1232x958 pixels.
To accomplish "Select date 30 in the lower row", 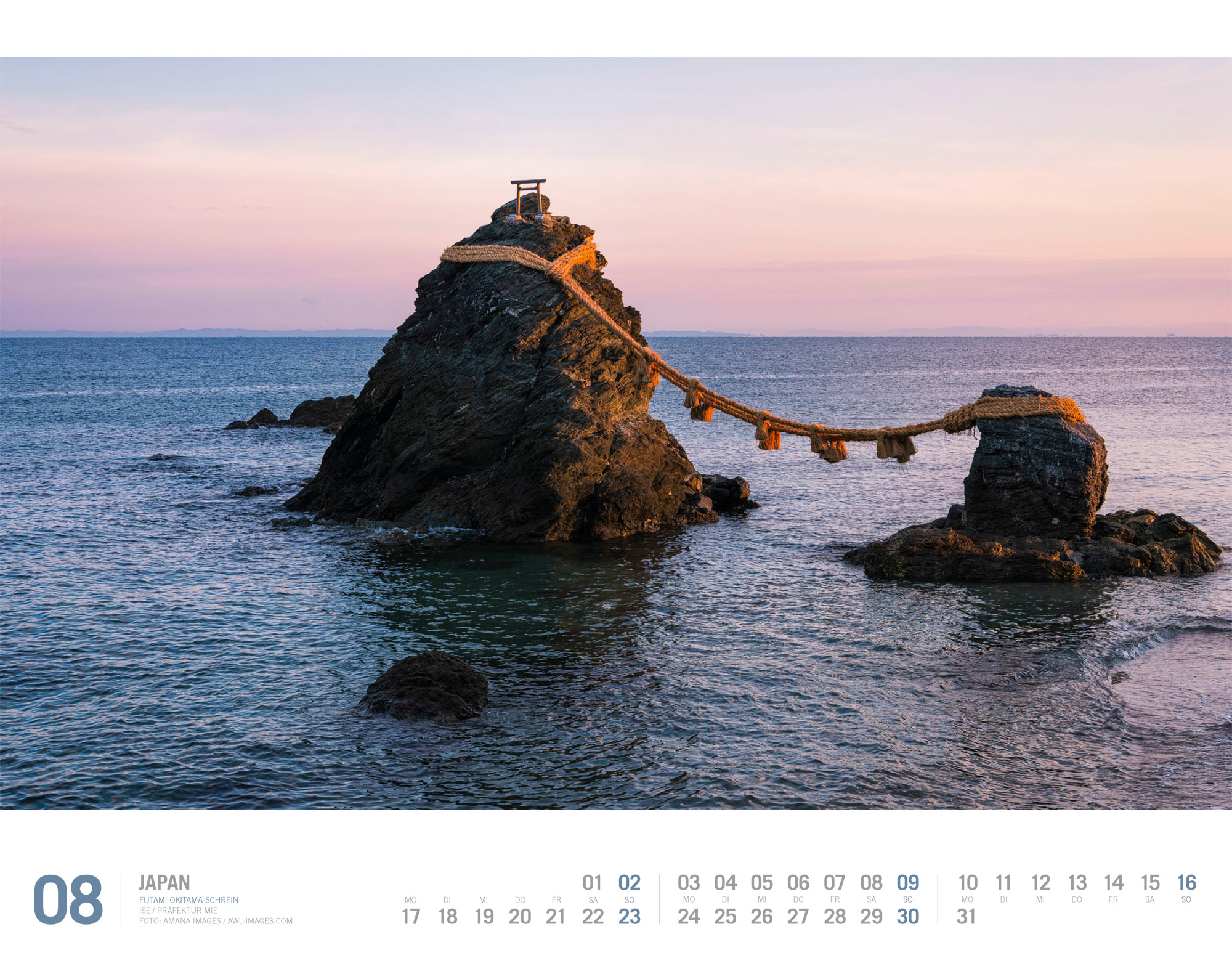I will click(x=907, y=917).
